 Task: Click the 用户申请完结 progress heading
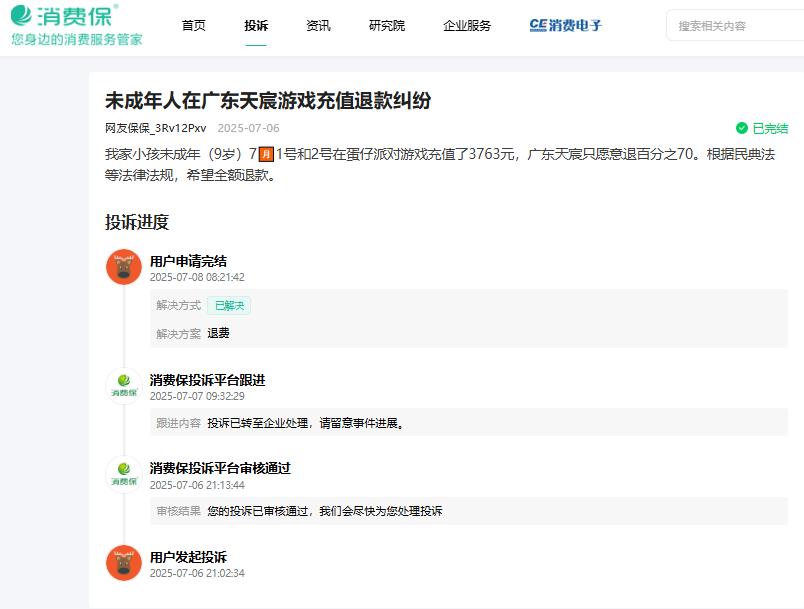pos(188,261)
